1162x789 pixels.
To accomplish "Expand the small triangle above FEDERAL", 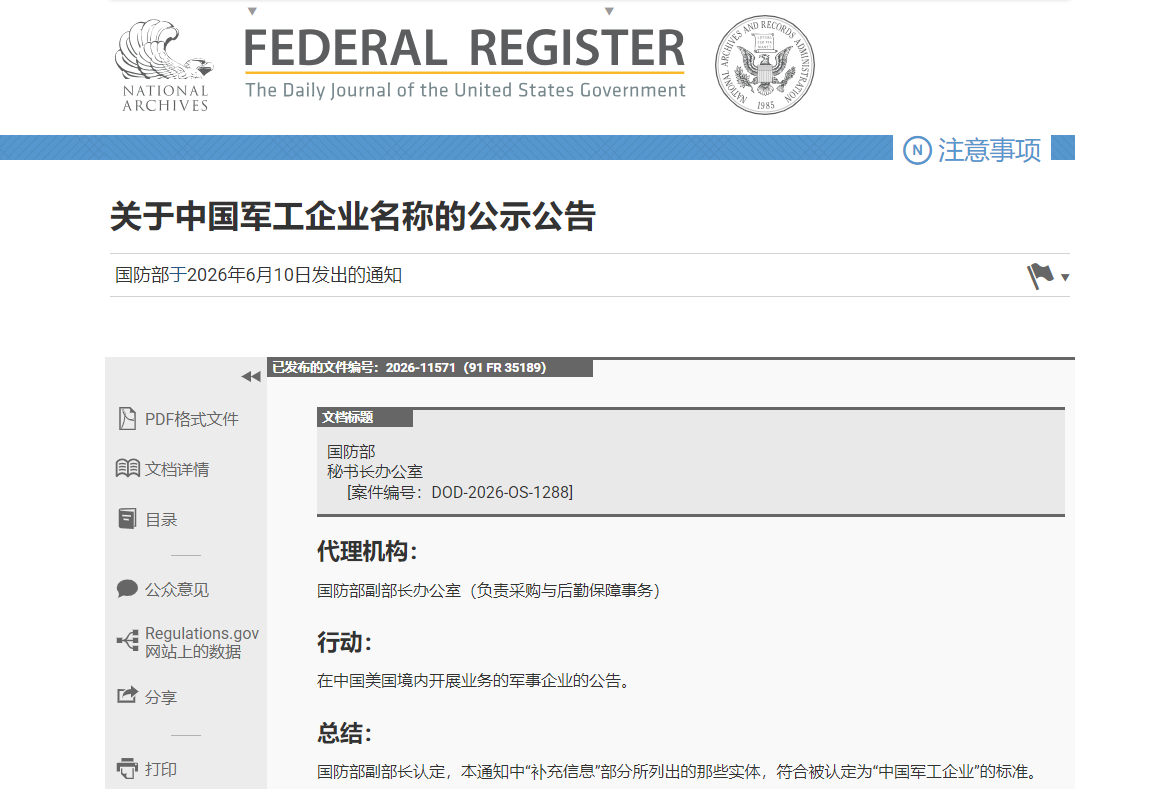I will coord(252,11).
